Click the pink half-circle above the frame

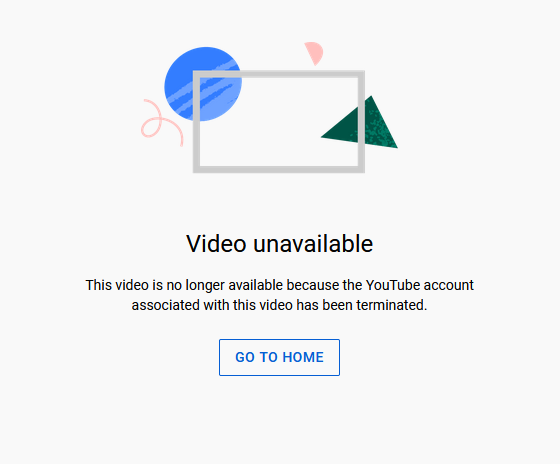click(x=314, y=53)
